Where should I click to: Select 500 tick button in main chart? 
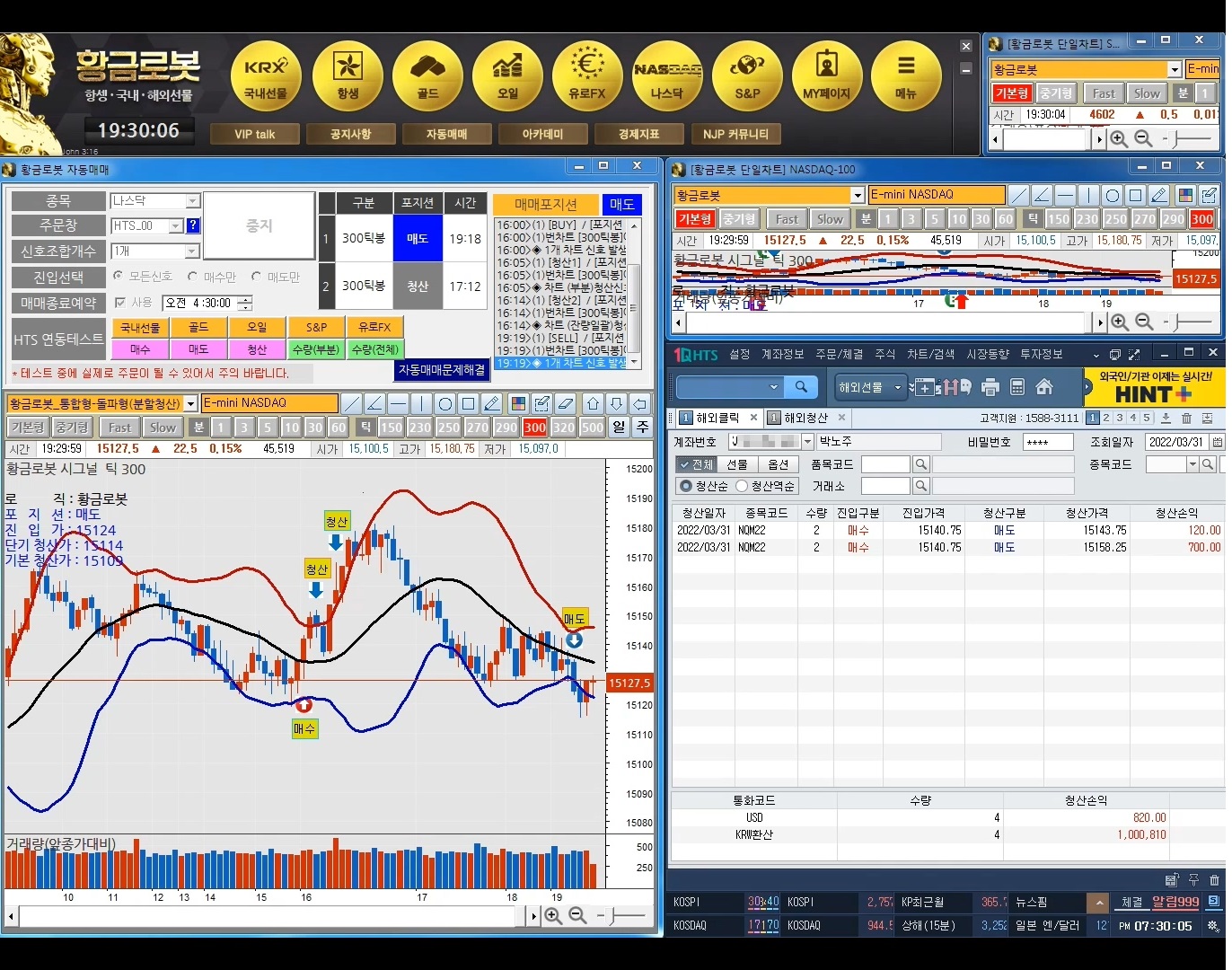(593, 428)
